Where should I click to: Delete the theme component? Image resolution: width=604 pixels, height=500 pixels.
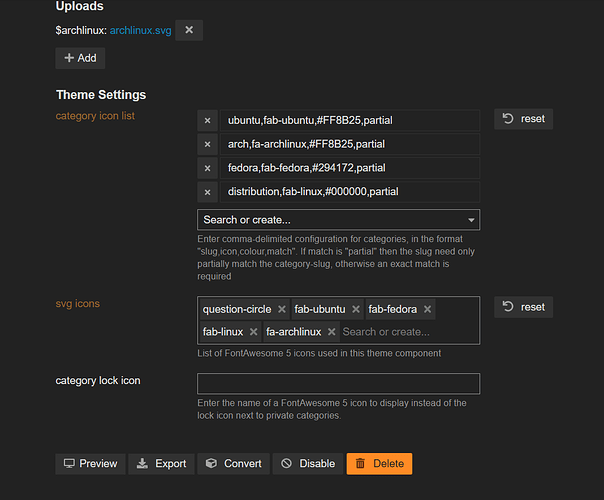pos(379,464)
